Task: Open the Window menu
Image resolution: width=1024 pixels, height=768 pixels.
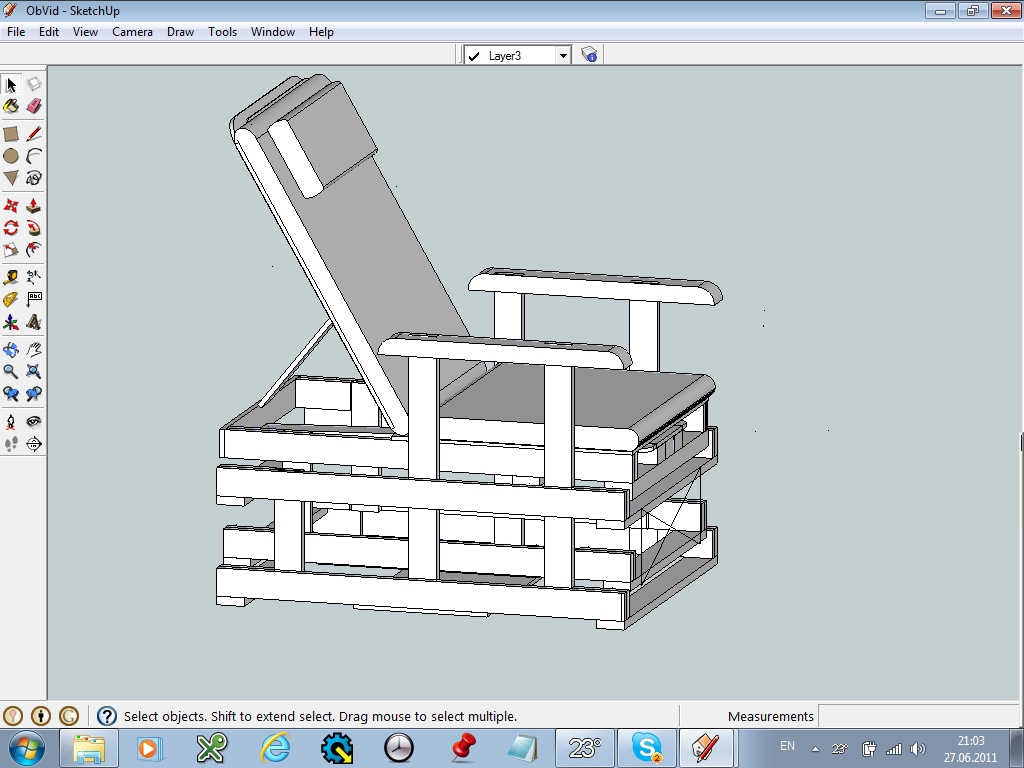Action: pyautogui.click(x=273, y=32)
